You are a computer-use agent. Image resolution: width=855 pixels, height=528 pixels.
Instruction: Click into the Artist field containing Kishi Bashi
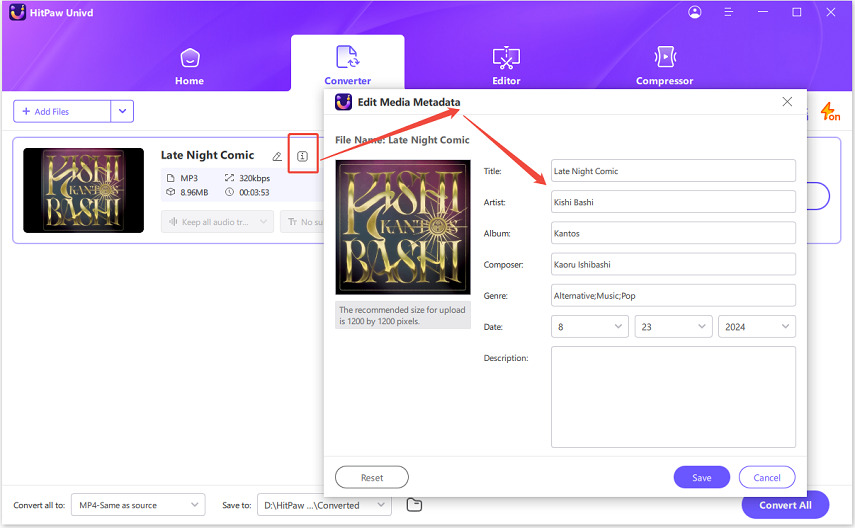coord(673,202)
